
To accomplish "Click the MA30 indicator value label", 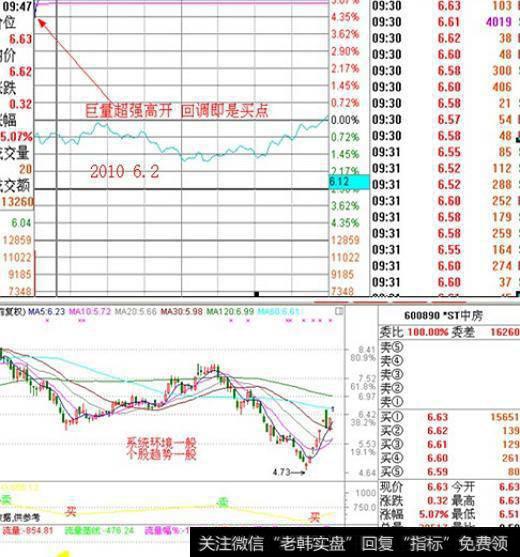I will 182,312.
